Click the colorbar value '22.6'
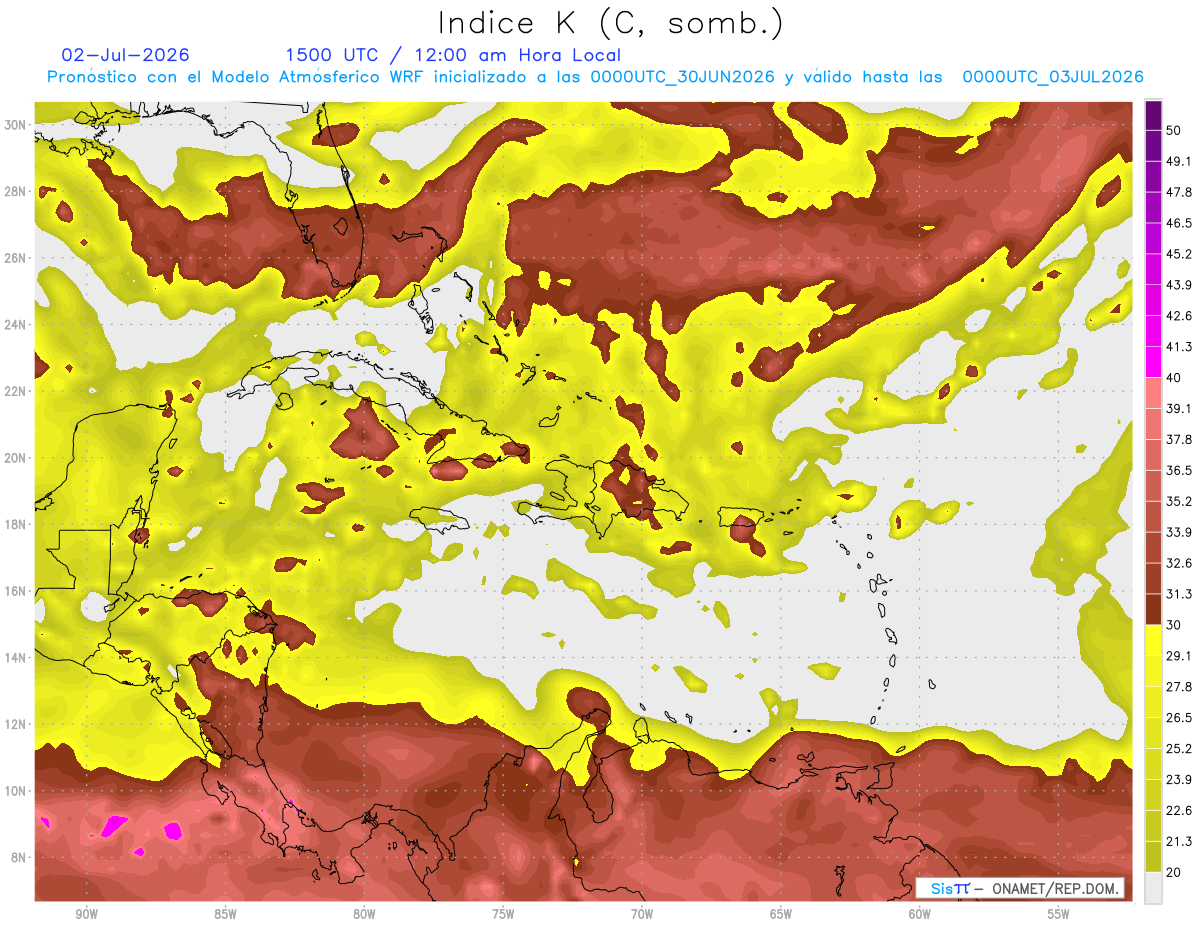This screenshot has height=927, width=1200. tap(1178, 812)
